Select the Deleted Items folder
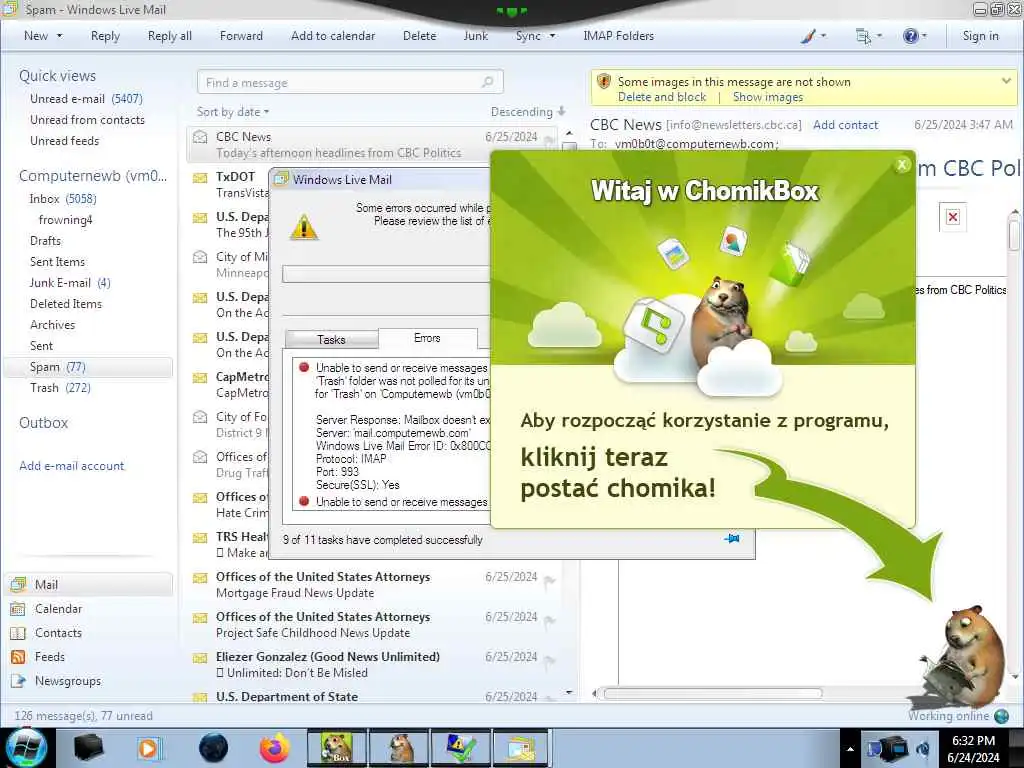The image size is (1024, 768). [66, 304]
